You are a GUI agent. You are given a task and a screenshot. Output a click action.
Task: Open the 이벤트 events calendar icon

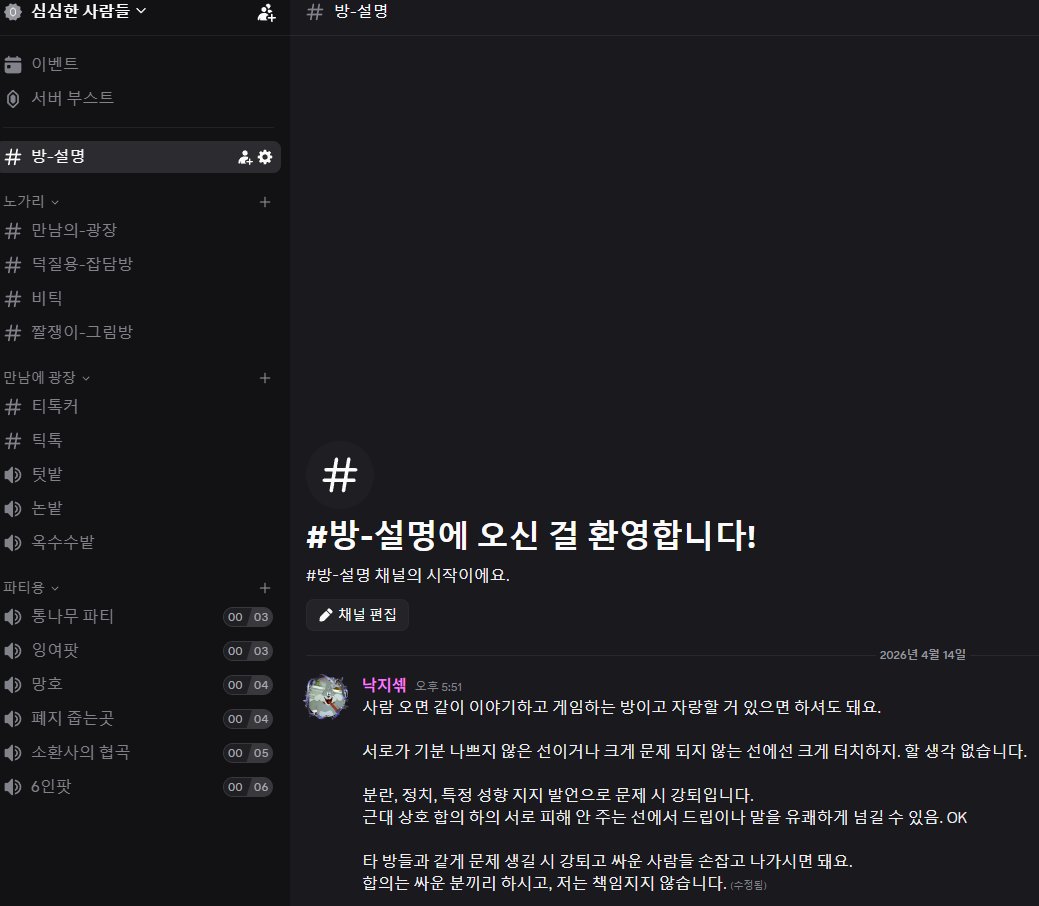pos(14,63)
